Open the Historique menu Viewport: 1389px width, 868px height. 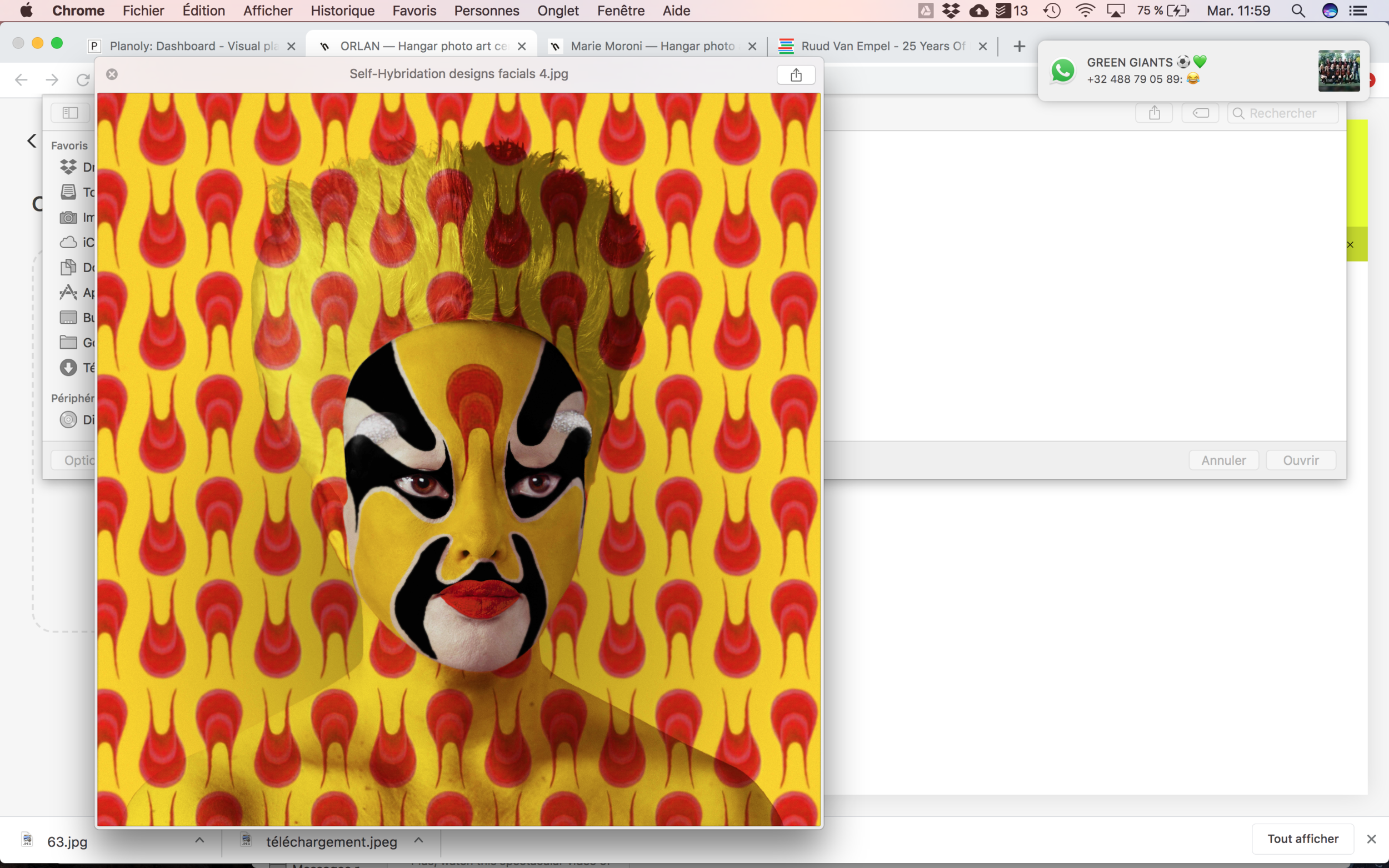click(x=342, y=11)
